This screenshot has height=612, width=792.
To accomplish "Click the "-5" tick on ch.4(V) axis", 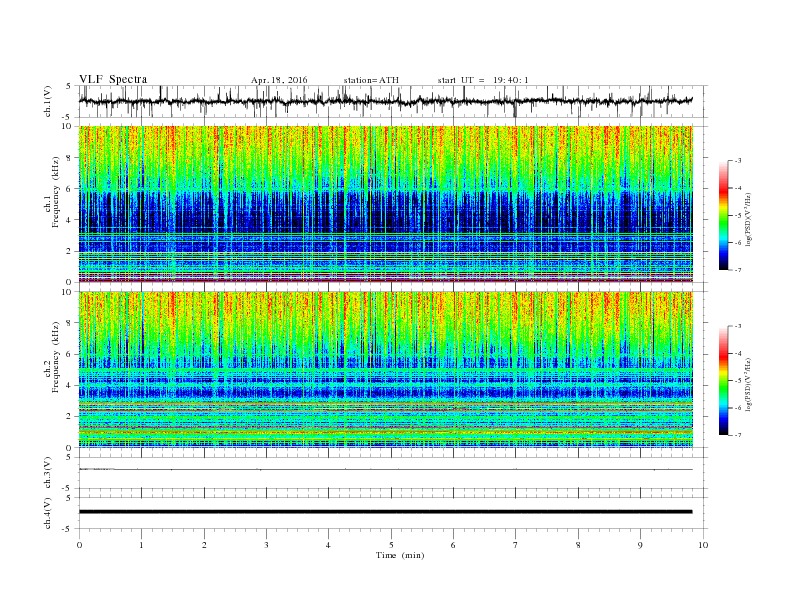I will [68, 529].
